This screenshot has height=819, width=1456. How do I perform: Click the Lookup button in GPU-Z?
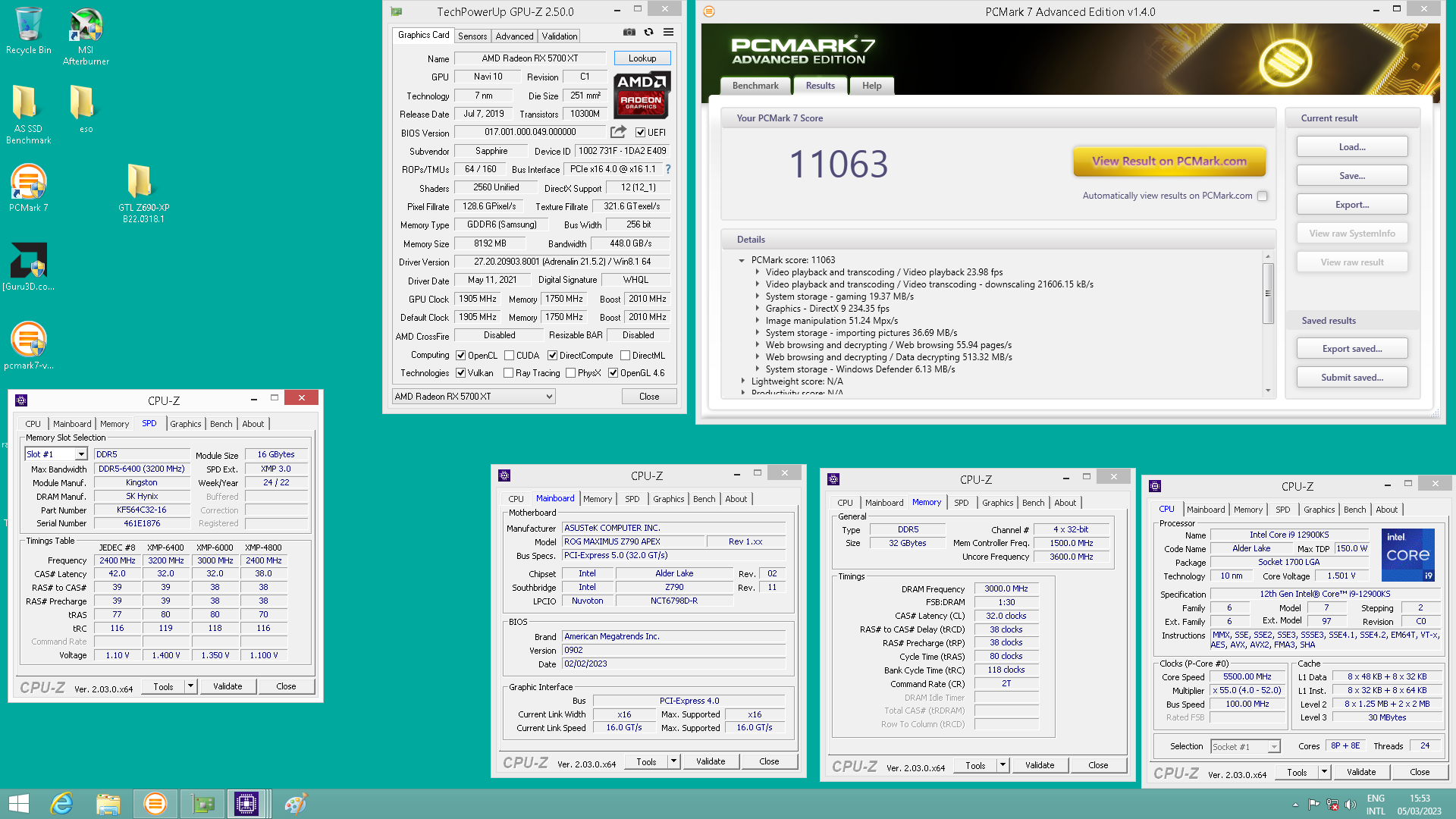tap(642, 58)
